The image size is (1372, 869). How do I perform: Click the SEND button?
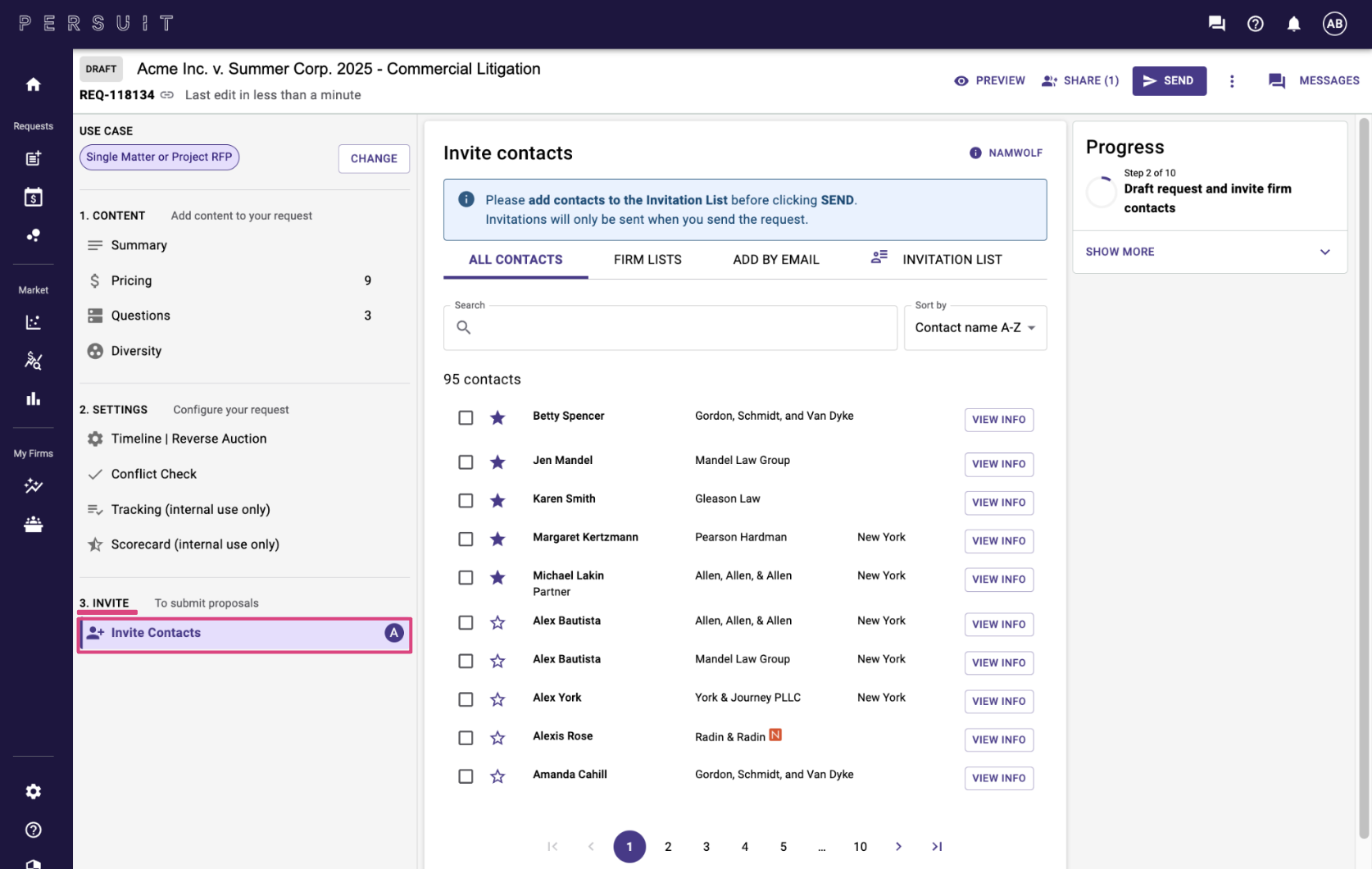(1169, 81)
